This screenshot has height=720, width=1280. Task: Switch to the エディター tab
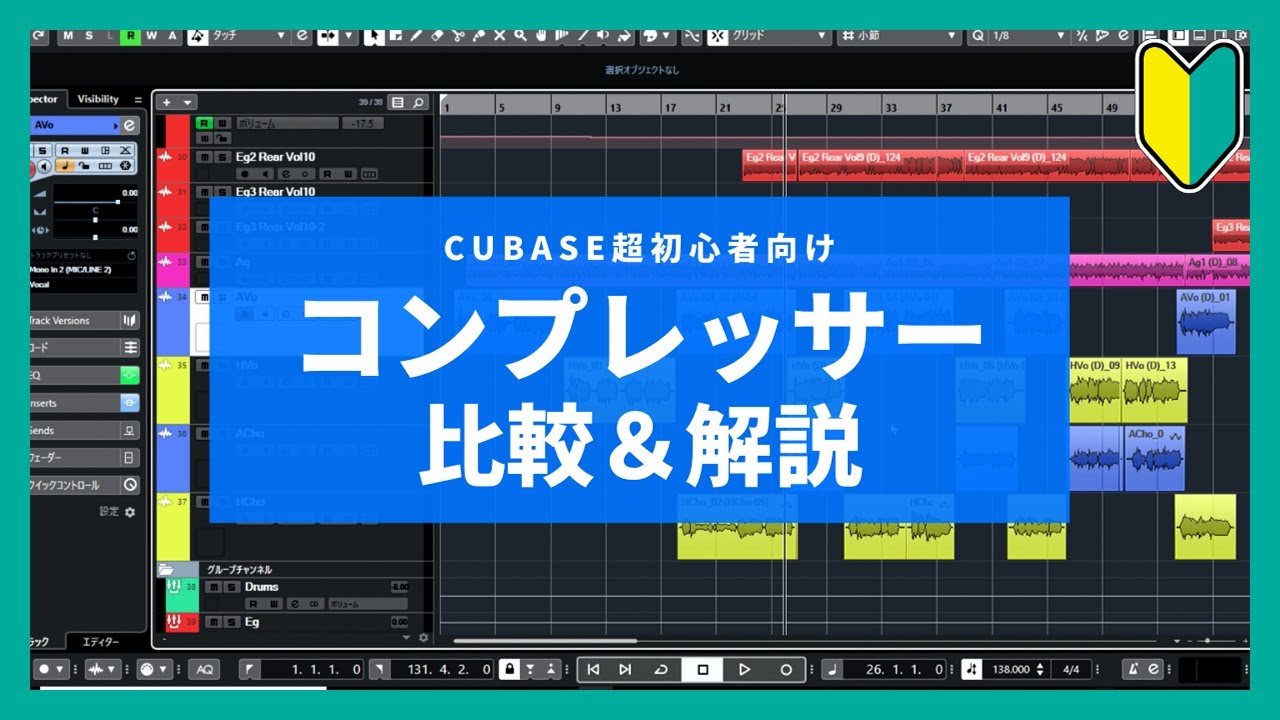[100, 641]
